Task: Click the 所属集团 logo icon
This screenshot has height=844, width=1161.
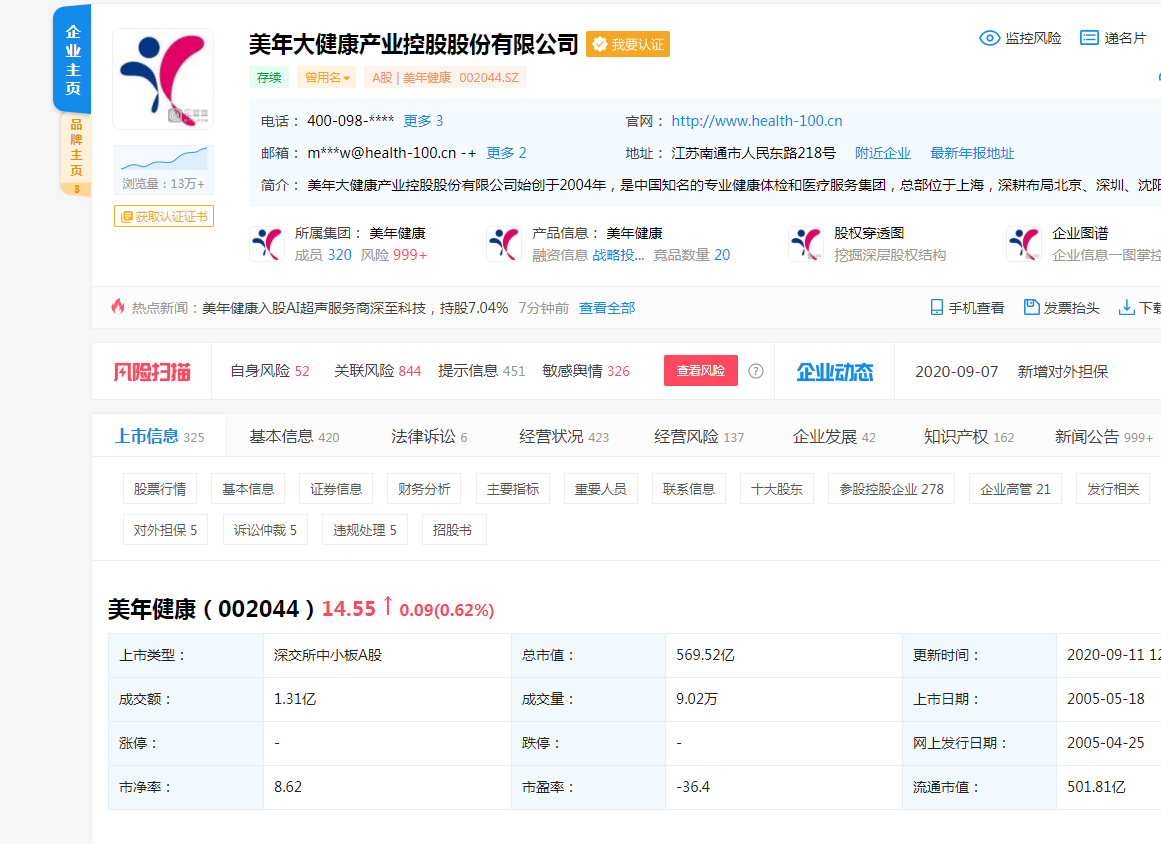Action: [267, 244]
